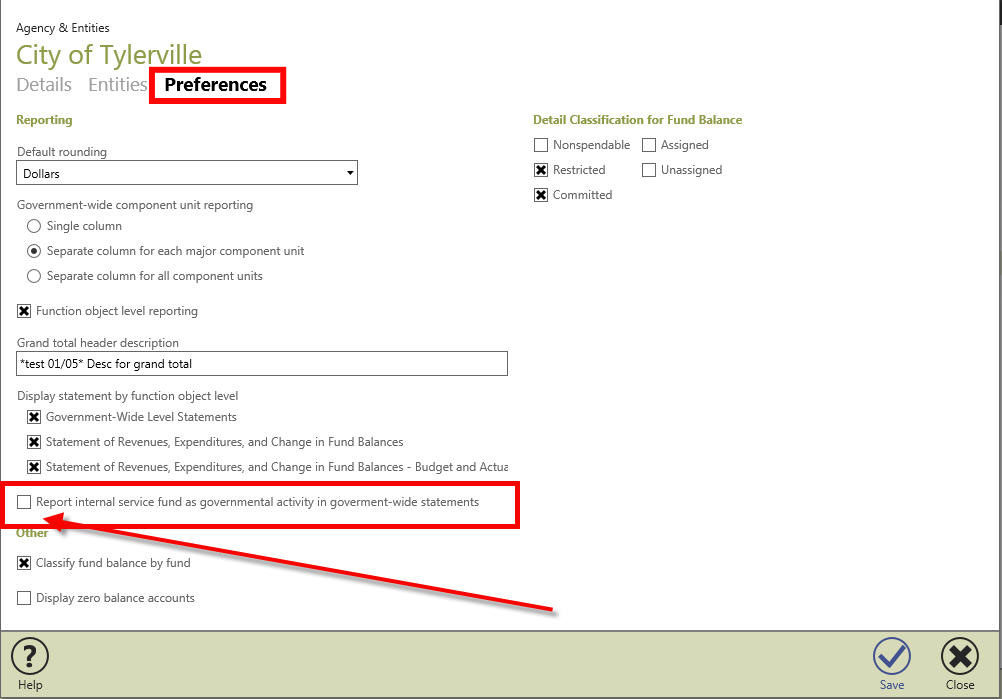The height and width of the screenshot is (699, 1002).
Task: Click the Close X icon
Action: pyautogui.click(x=959, y=657)
